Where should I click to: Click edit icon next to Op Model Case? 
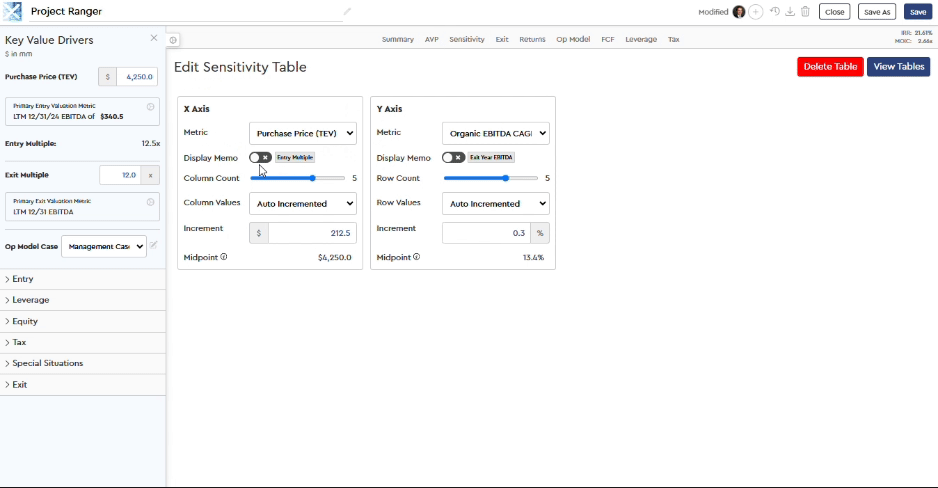[154, 245]
